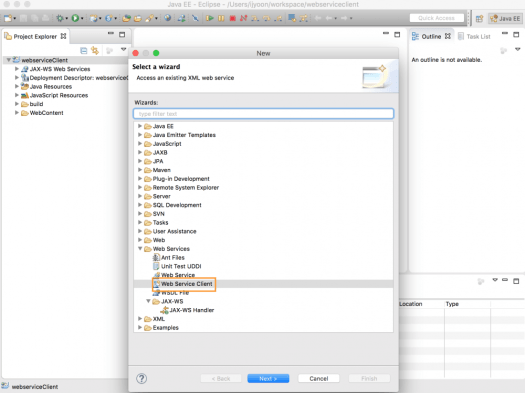Open Project Explorer view menu triangle
Screen dimensions: 525x393
123,50
